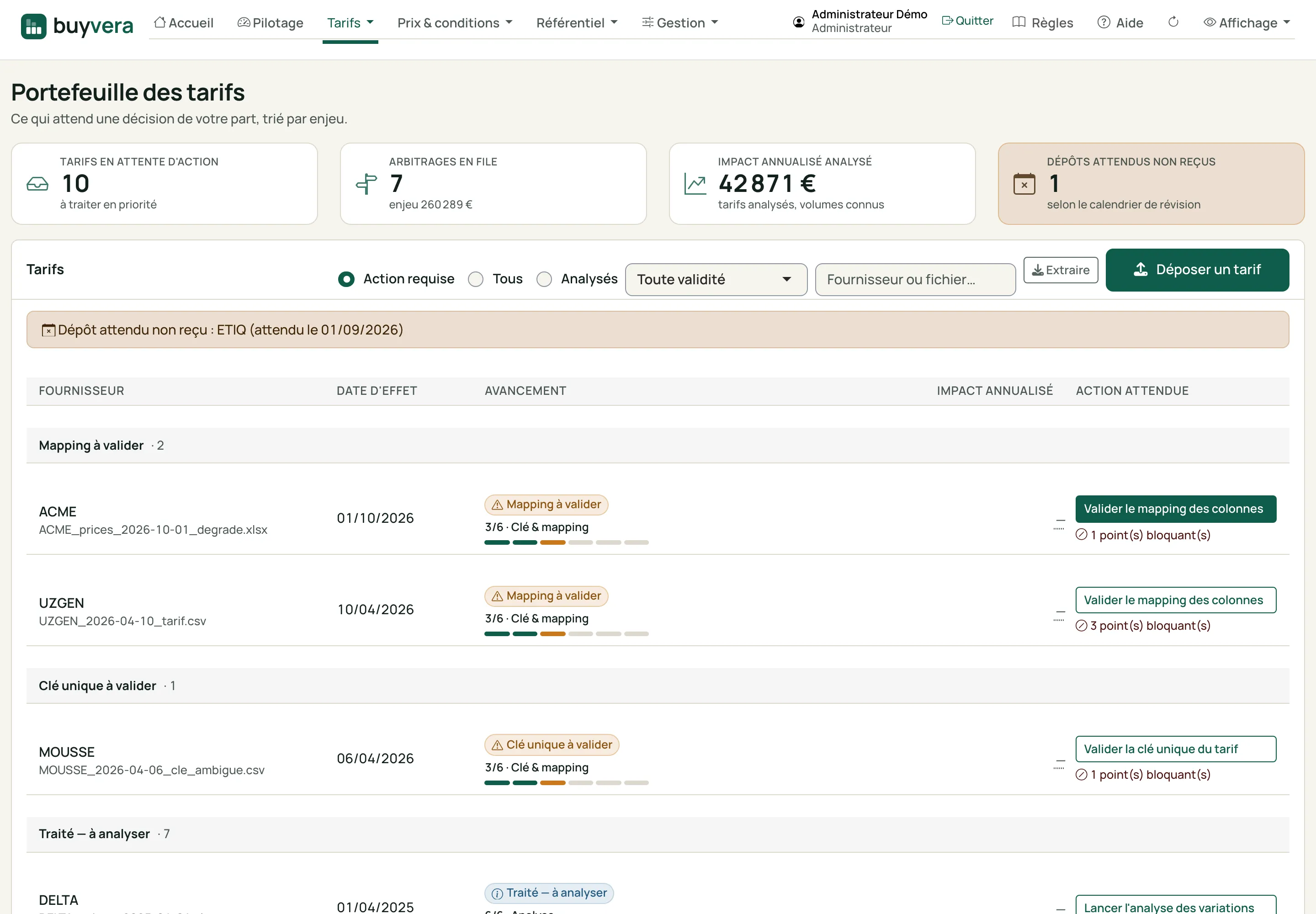Click the Aide help icon

click(1104, 22)
